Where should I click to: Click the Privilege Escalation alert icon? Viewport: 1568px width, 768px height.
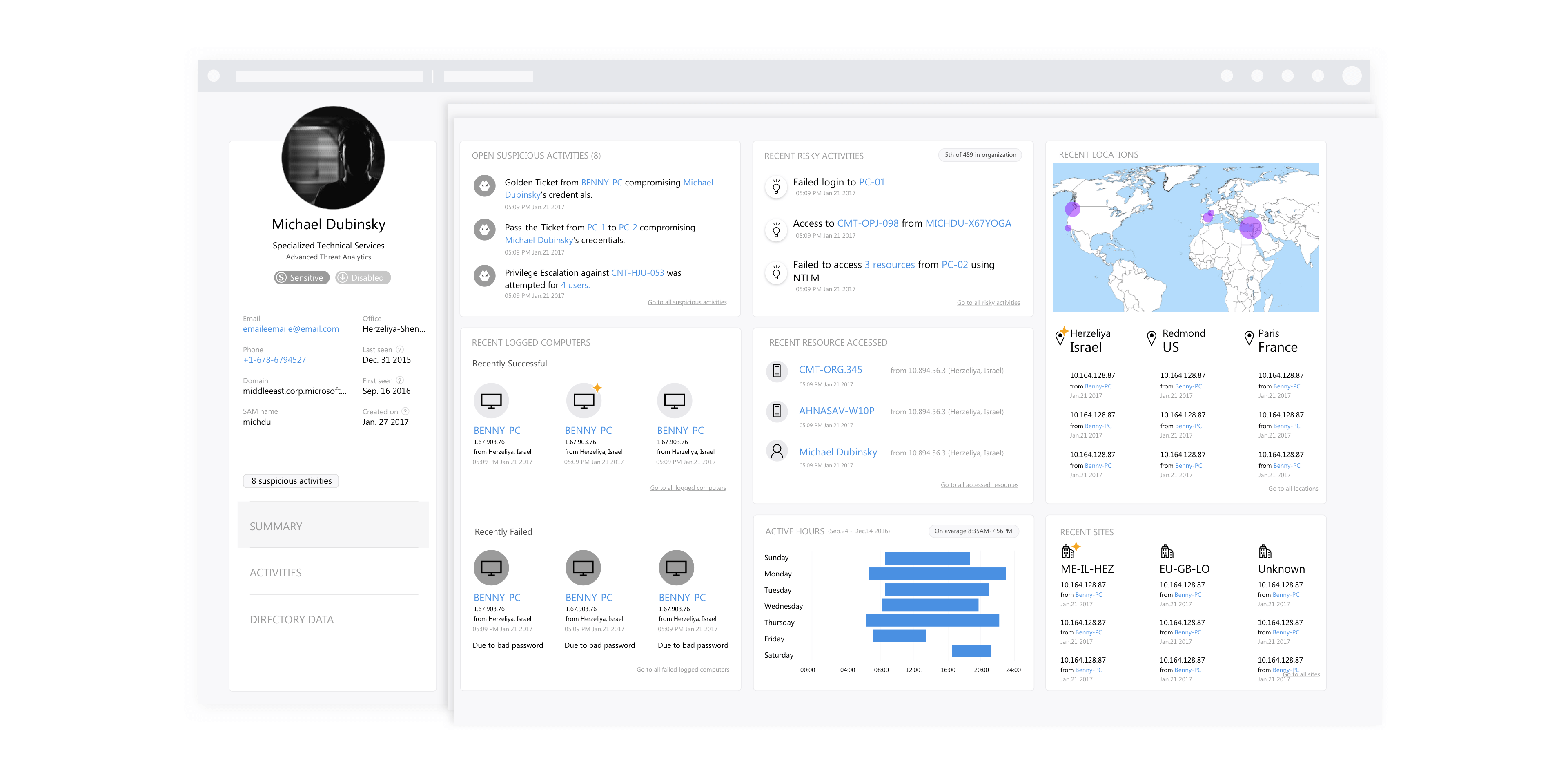tap(485, 276)
